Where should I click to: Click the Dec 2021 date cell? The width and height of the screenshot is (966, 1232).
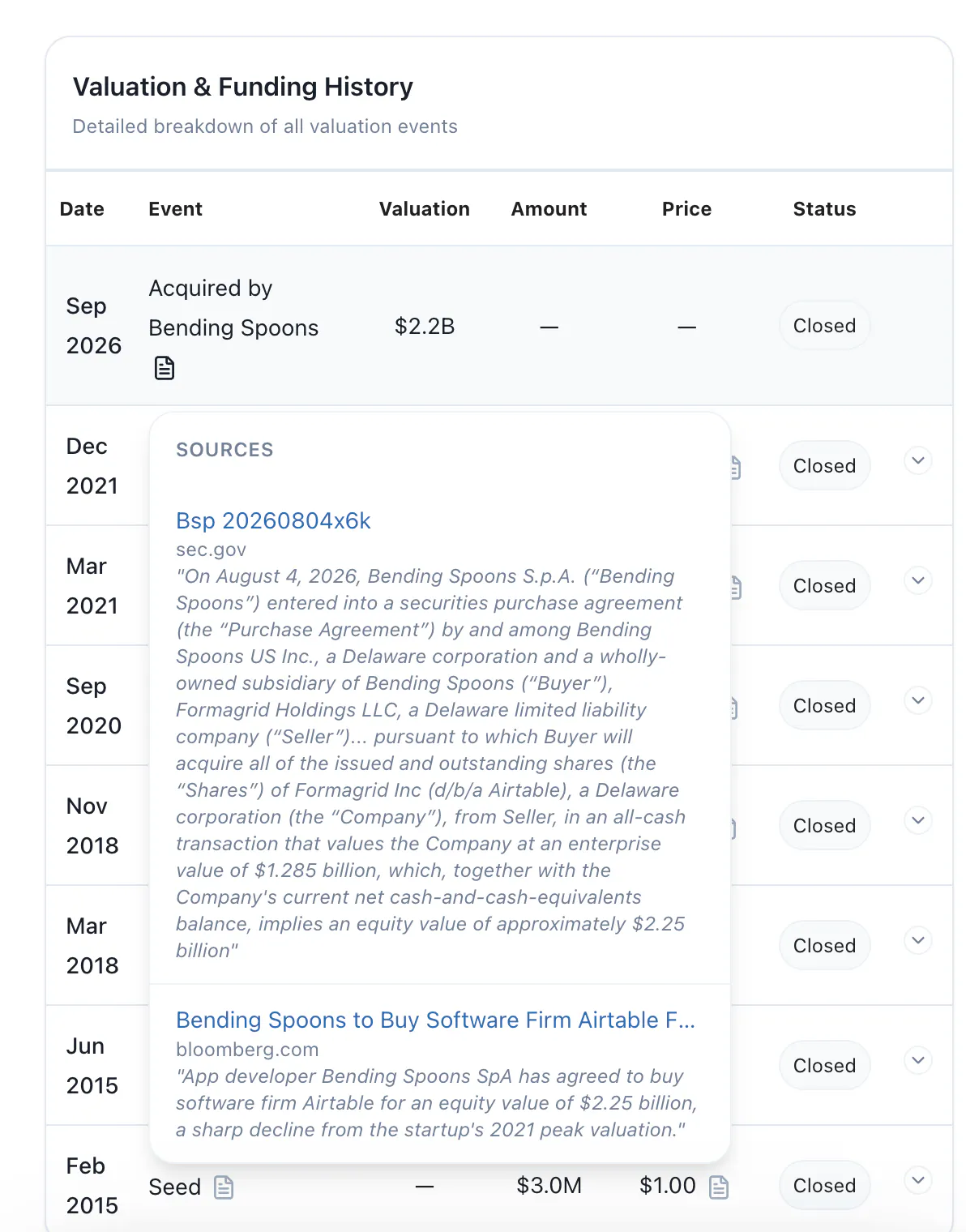point(92,466)
